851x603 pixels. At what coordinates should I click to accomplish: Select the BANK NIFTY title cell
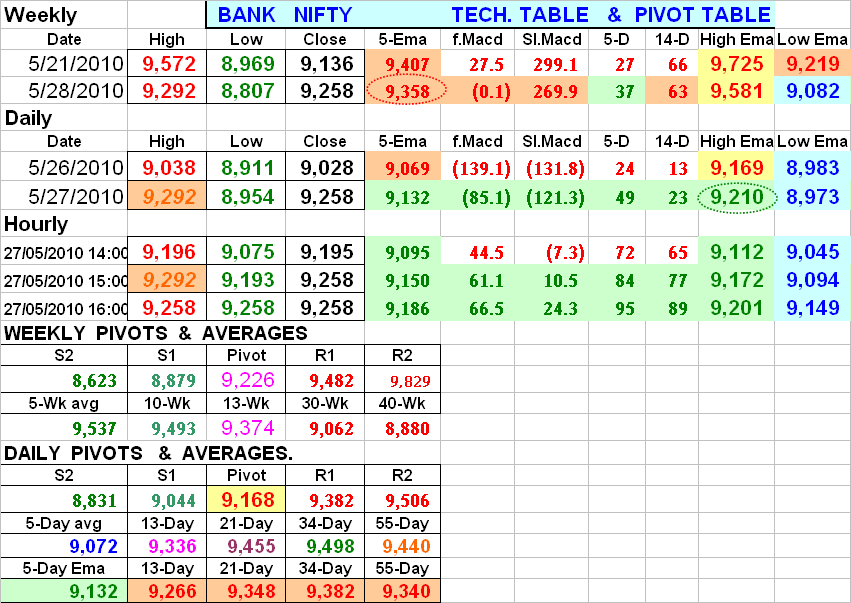285,15
